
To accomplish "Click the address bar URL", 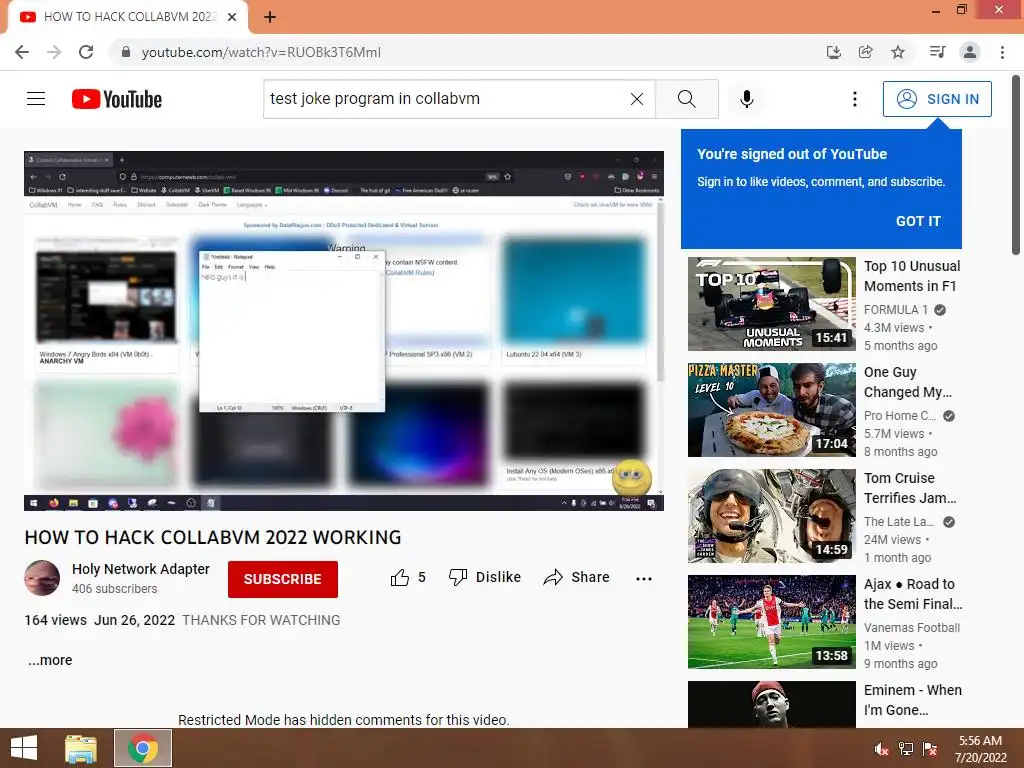I will click(261, 52).
